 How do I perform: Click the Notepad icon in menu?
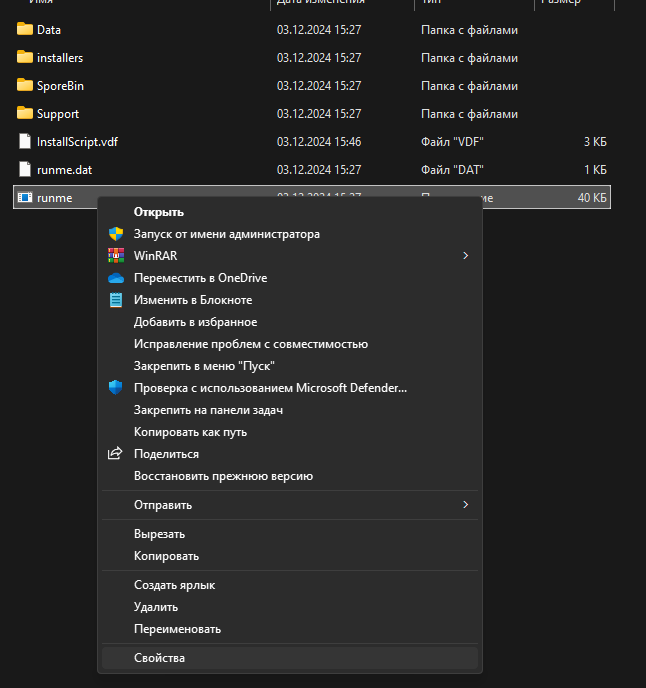(x=116, y=300)
